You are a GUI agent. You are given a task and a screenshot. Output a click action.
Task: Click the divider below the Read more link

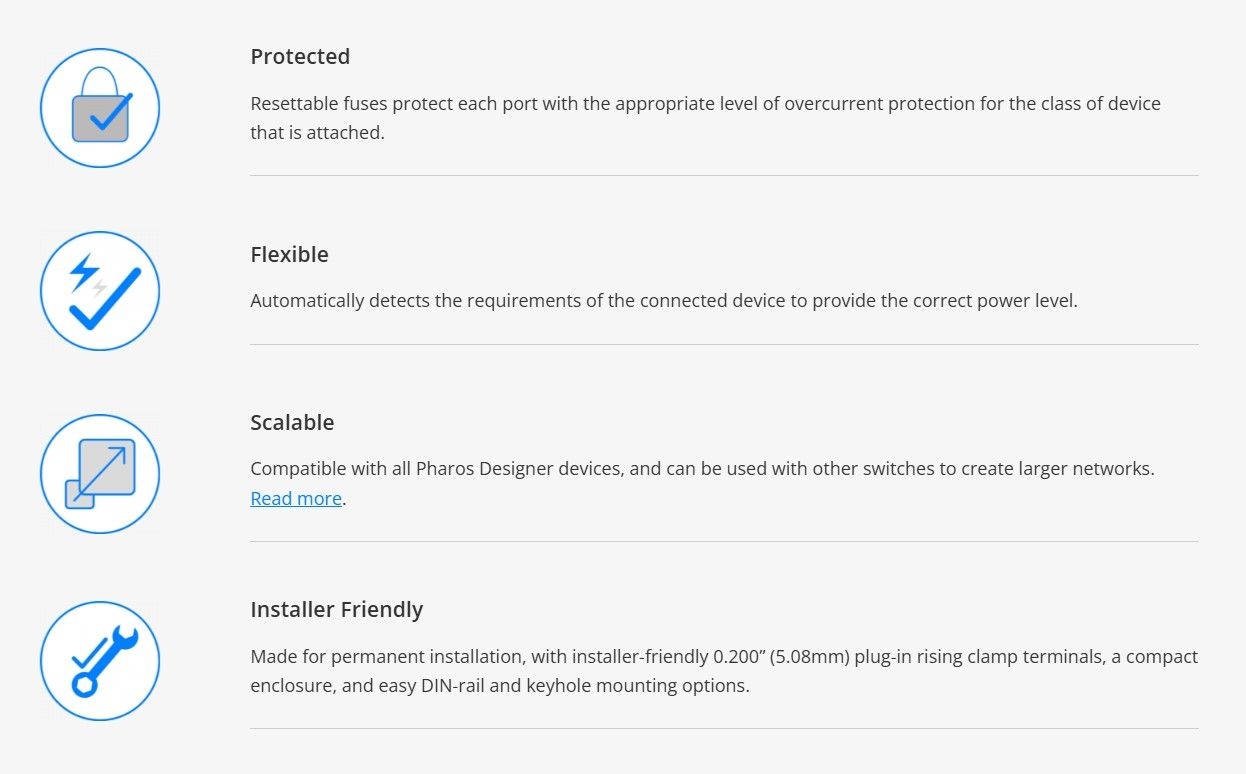point(723,542)
